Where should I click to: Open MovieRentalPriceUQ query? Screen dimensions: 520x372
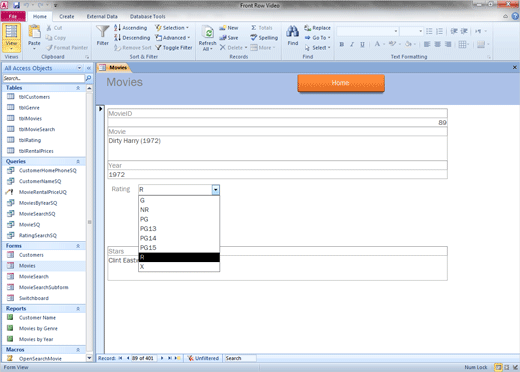coord(43,192)
